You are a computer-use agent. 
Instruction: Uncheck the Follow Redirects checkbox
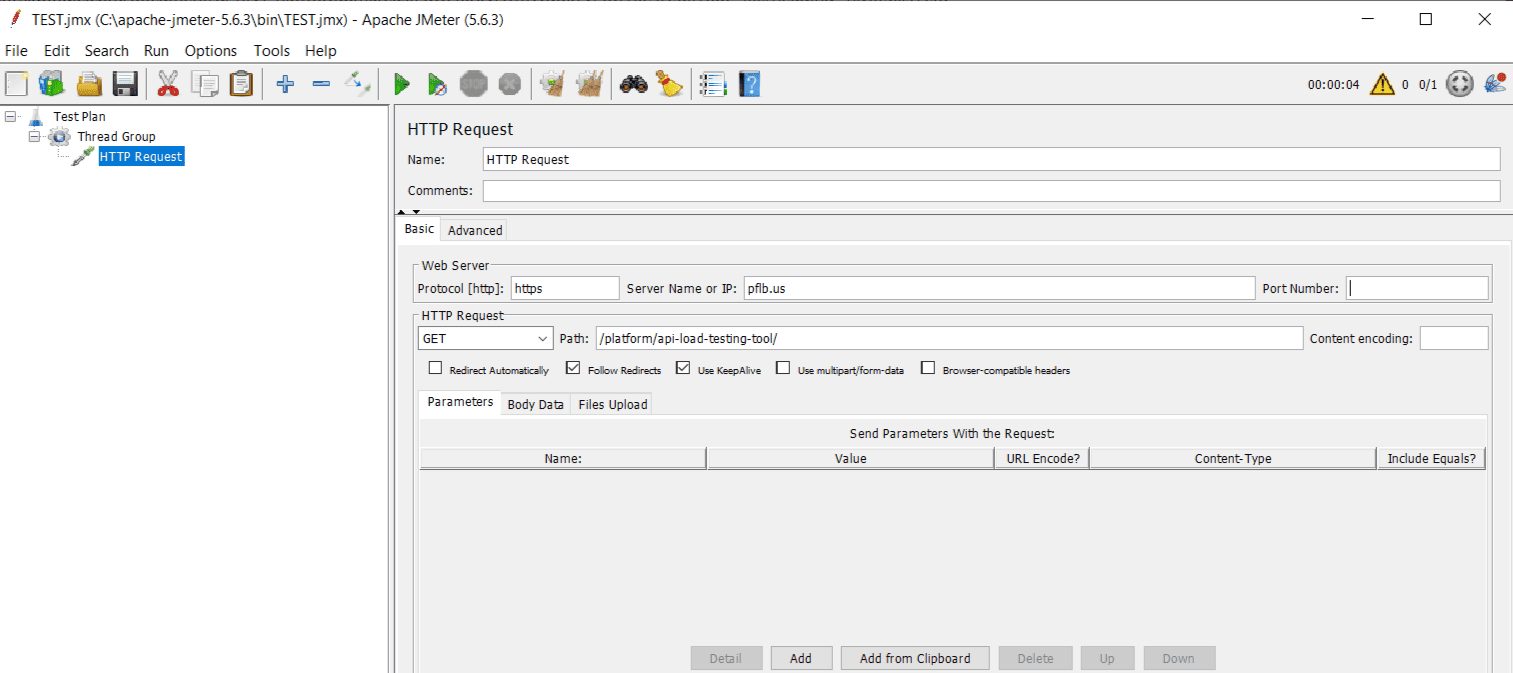[x=573, y=368]
